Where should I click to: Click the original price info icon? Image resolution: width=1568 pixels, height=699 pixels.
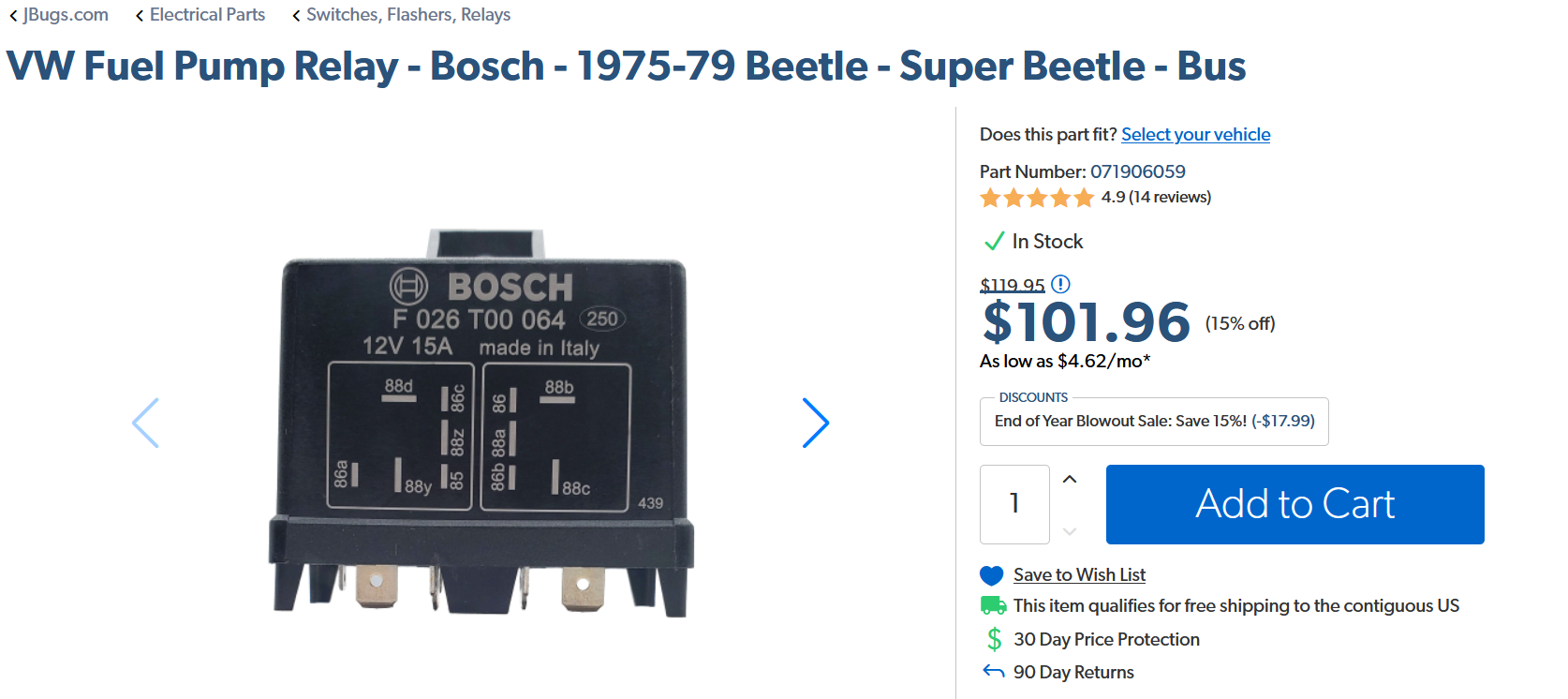tap(1060, 284)
